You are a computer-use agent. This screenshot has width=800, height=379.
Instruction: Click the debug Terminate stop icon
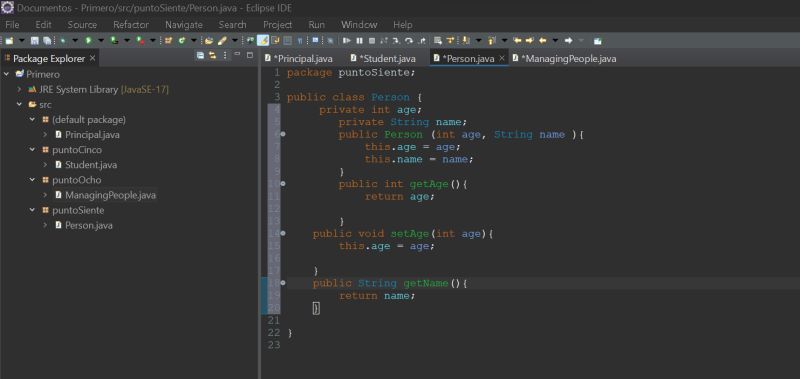[372, 40]
